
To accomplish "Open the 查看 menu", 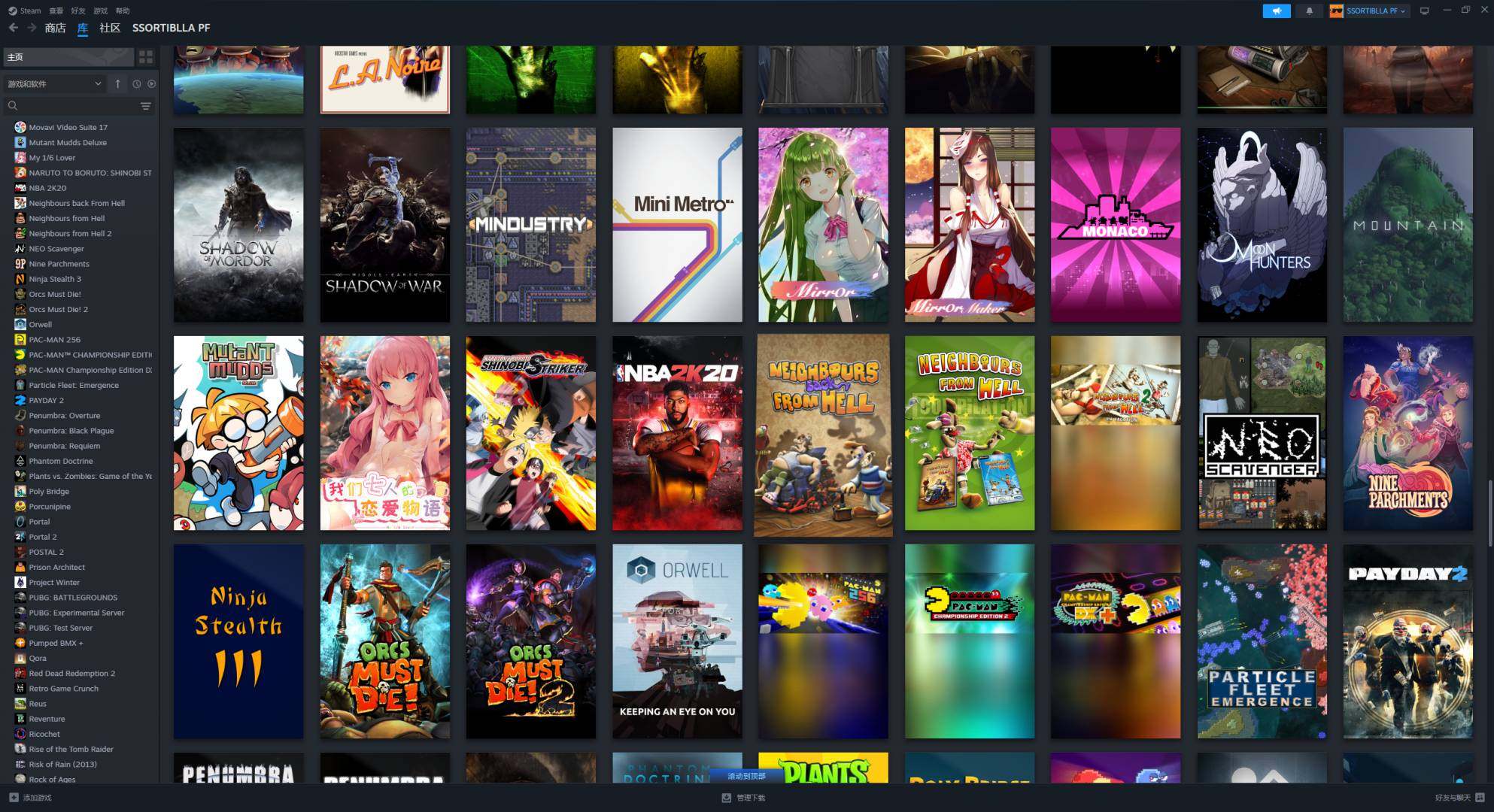I will click(x=56, y=11).
